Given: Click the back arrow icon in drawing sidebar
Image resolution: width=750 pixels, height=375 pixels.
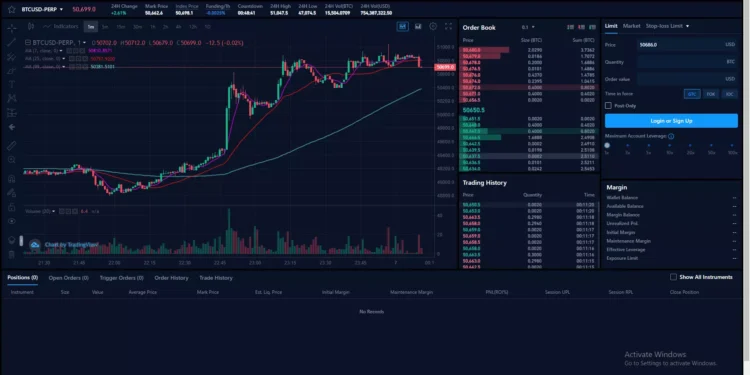Looking at the screenshot, I should tap(11, 127).
